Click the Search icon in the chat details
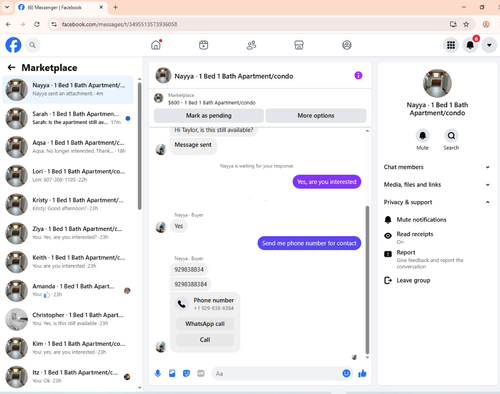 tap(451, 136)
